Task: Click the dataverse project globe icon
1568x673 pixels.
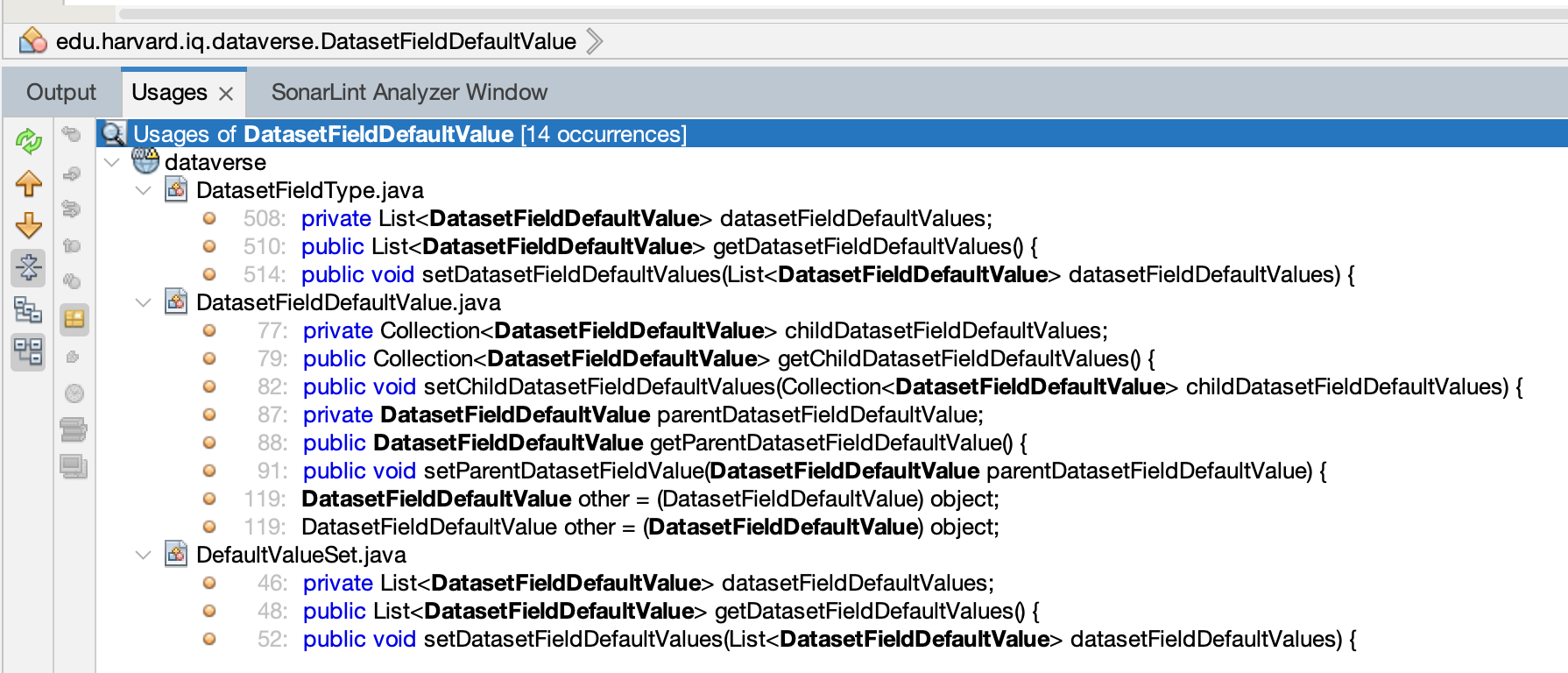Action: [x=145, y=161]
